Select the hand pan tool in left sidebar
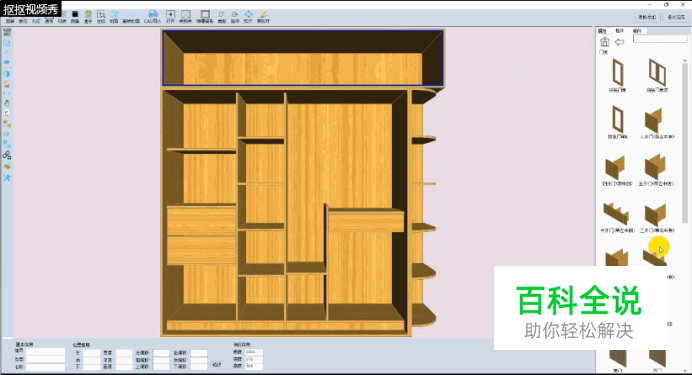692x375 pixels. [7, 103]
